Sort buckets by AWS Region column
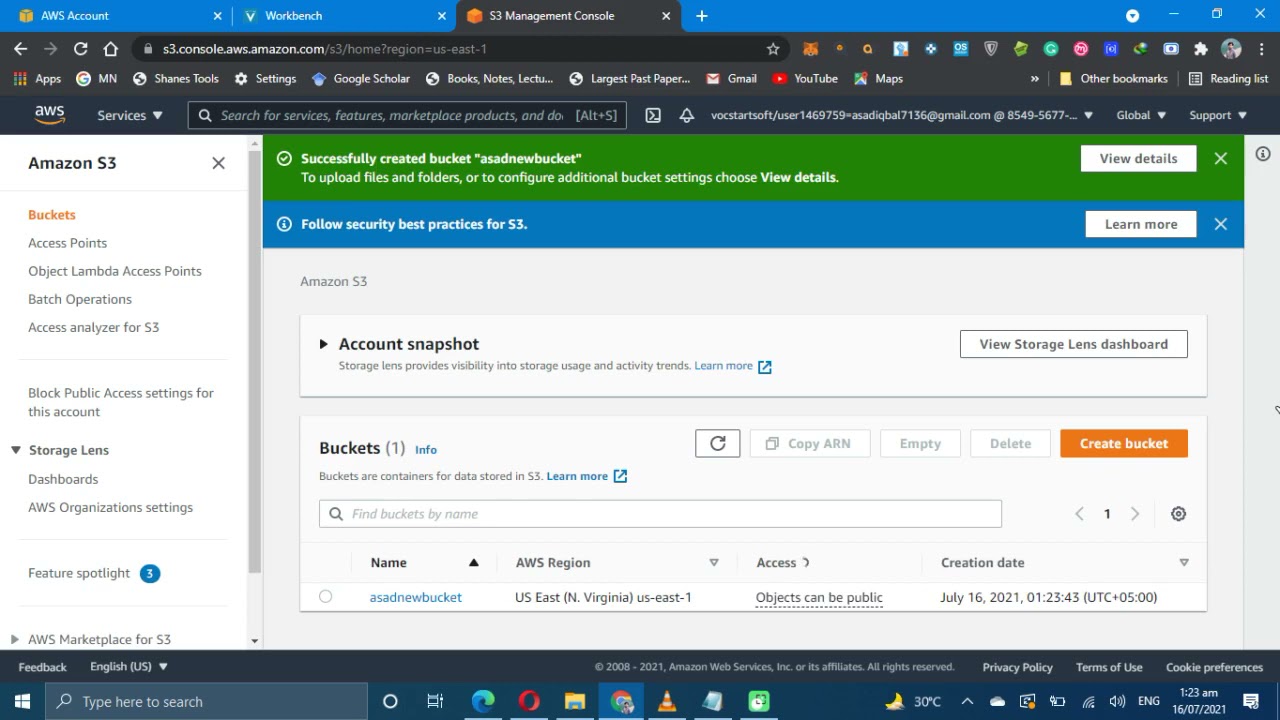Screen dimensions: 1280x720 pos(617,563)
